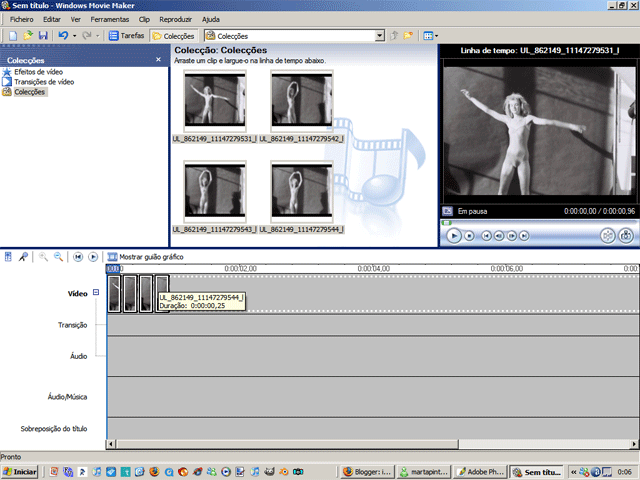
Task: Select the third clip on video track
Action: tap(146, 294)
